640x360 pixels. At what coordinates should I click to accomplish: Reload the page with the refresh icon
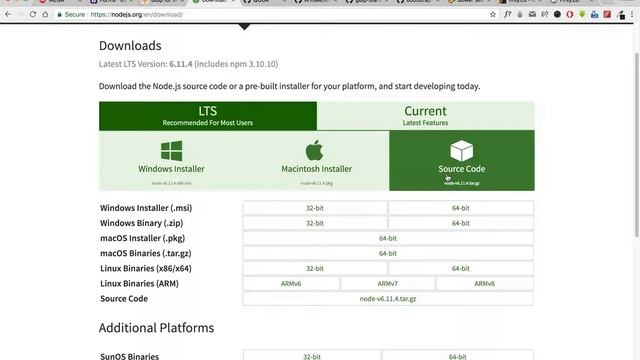(x=33, y=14)
